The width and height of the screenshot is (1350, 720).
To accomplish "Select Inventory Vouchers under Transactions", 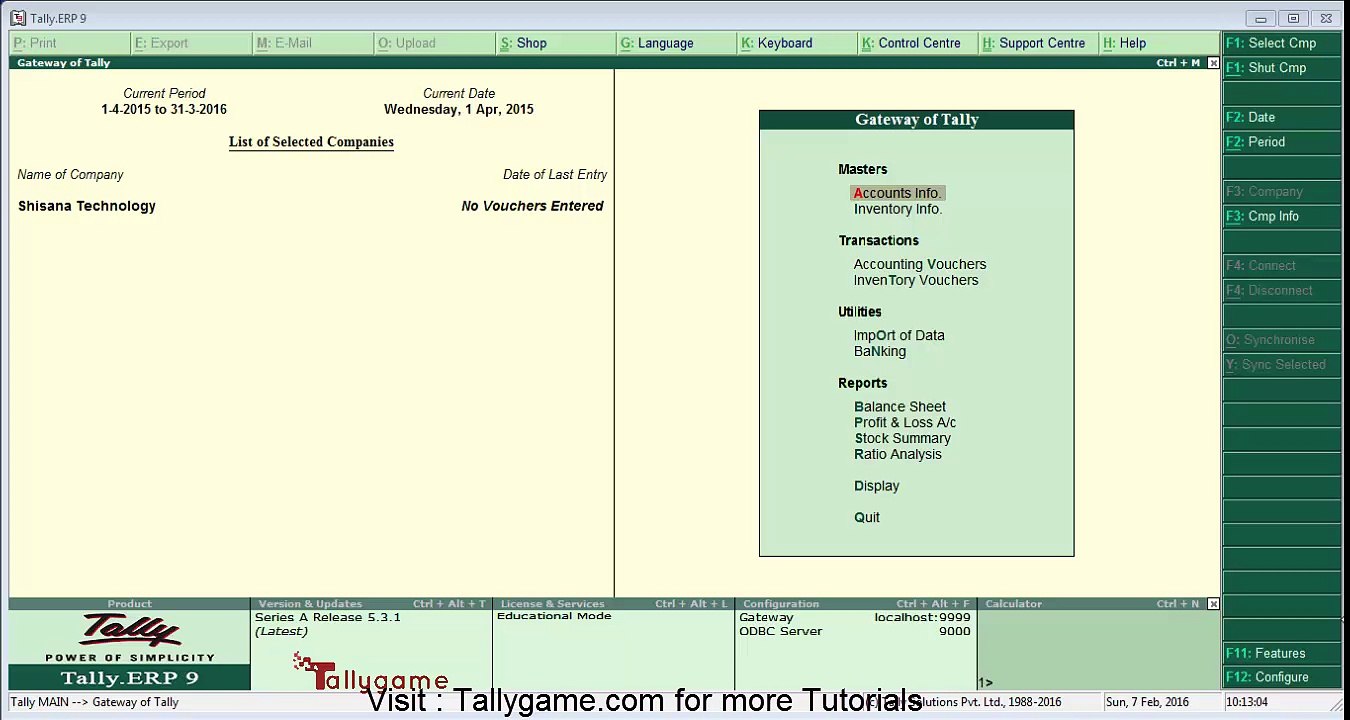I will coord(915,280).
